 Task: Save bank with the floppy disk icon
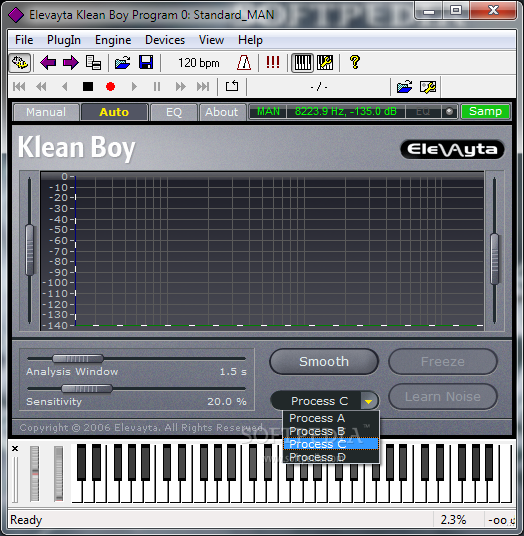tap(146, 63)
